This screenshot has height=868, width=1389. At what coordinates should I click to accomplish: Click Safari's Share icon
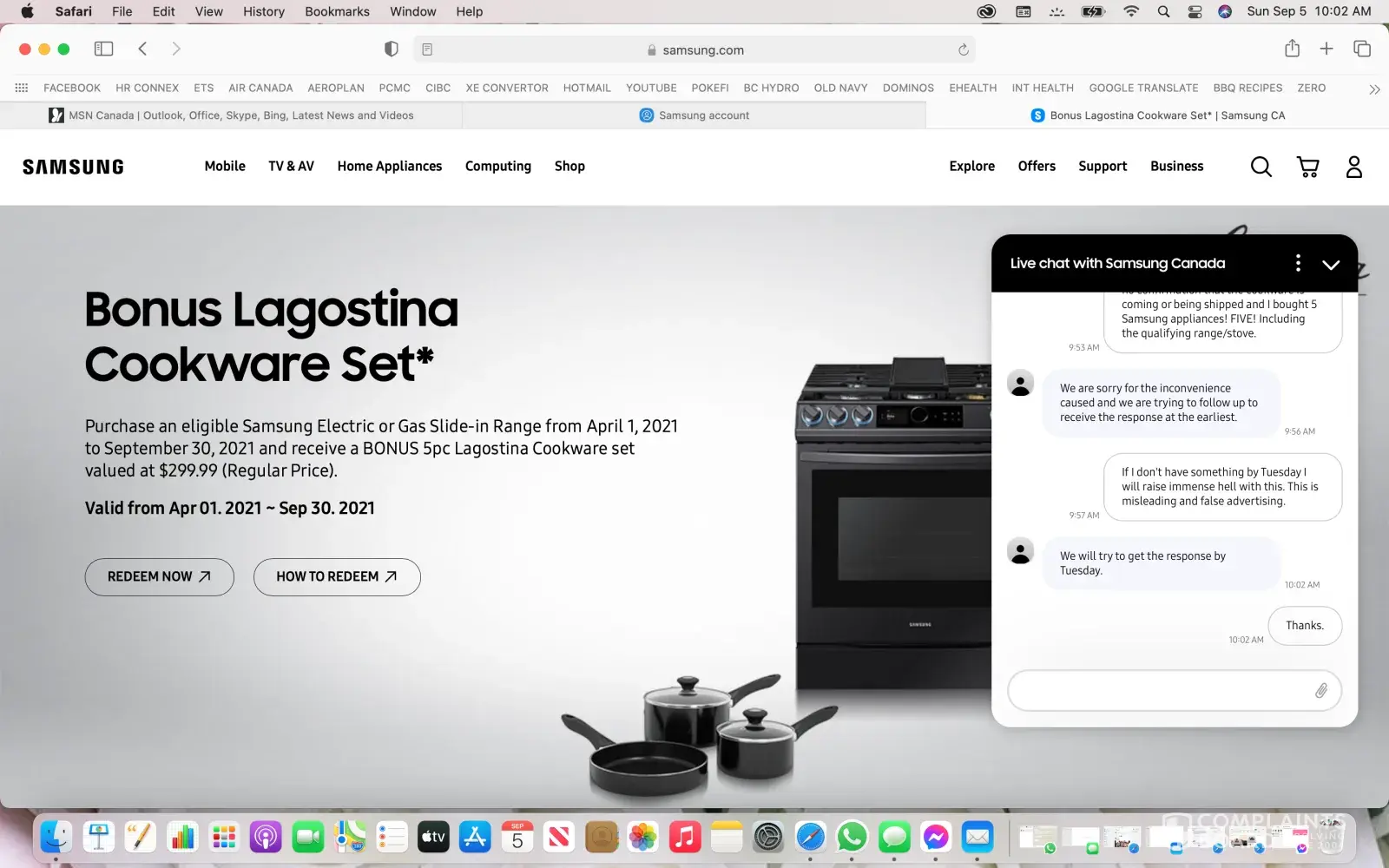pos(1292,49)
